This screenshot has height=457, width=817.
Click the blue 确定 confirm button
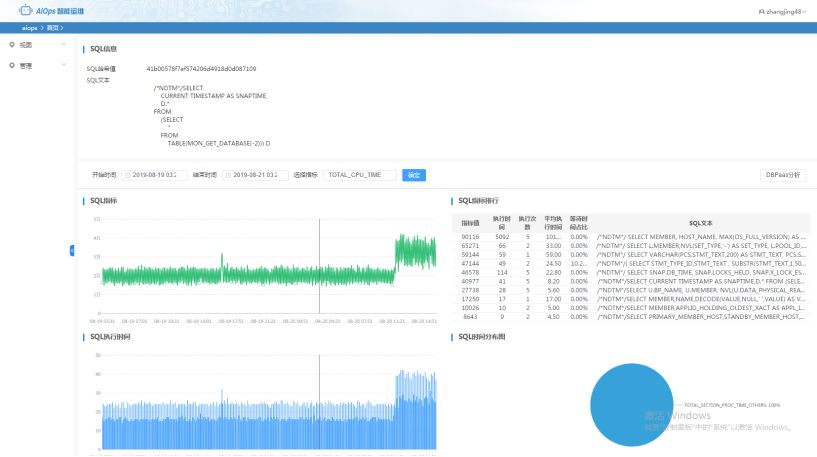coord(413,175)
